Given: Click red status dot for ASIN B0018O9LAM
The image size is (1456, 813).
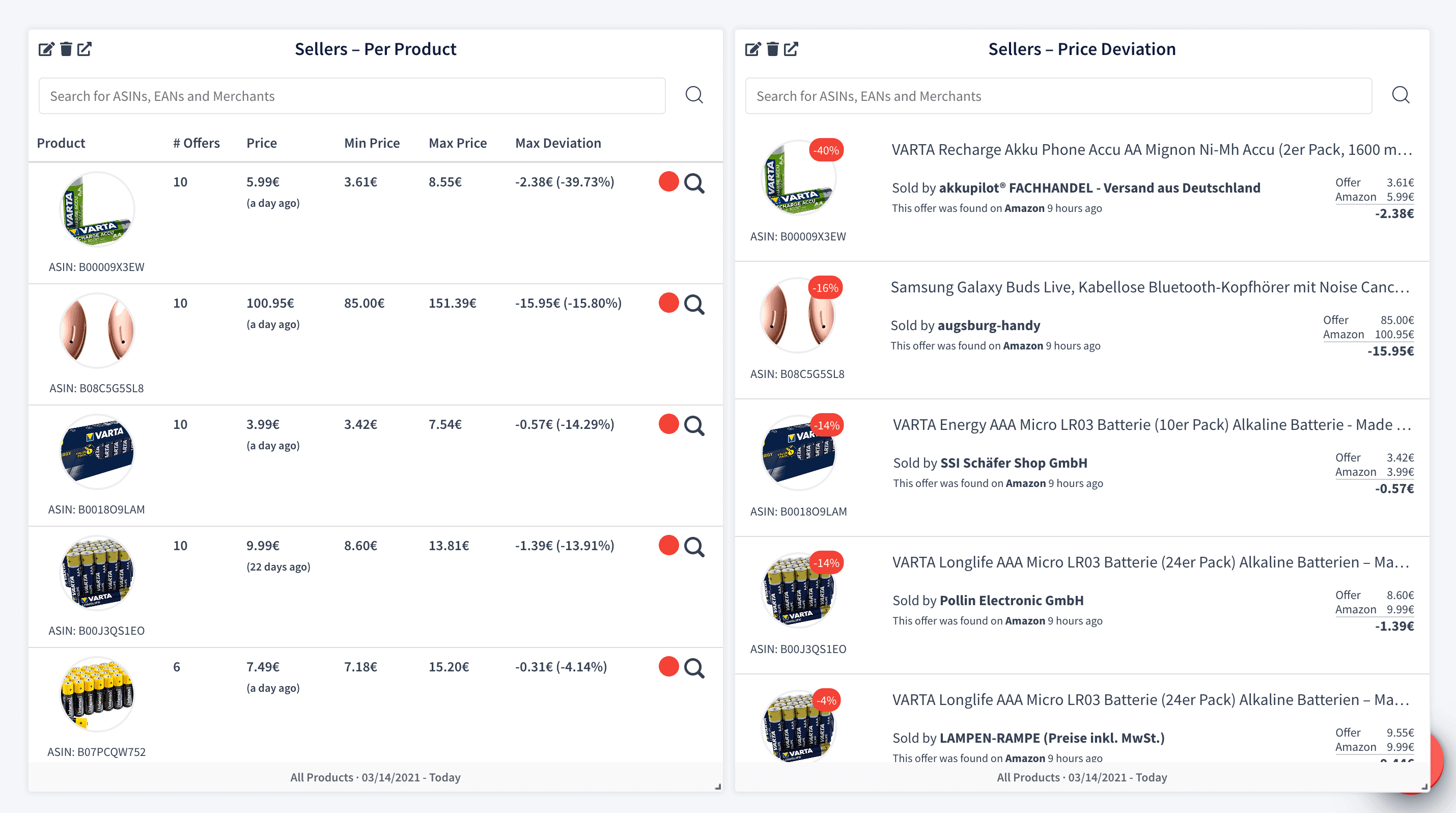Looking at the screenshot, I should click(668, 424).
